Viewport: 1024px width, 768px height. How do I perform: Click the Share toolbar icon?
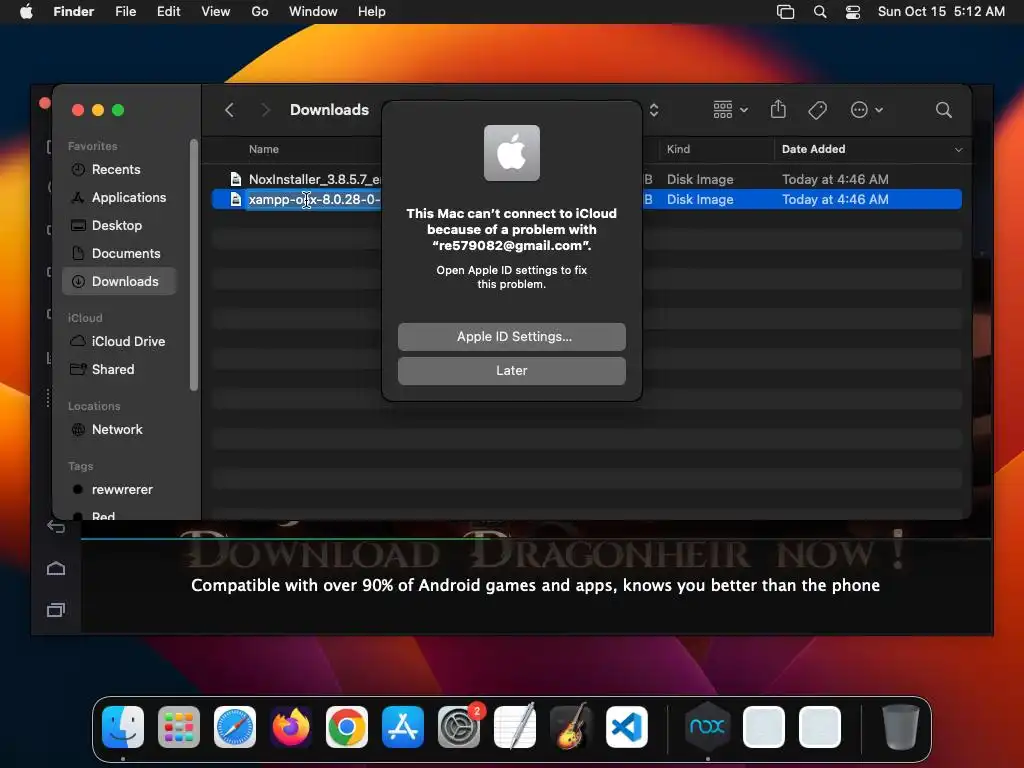(778, 109)
